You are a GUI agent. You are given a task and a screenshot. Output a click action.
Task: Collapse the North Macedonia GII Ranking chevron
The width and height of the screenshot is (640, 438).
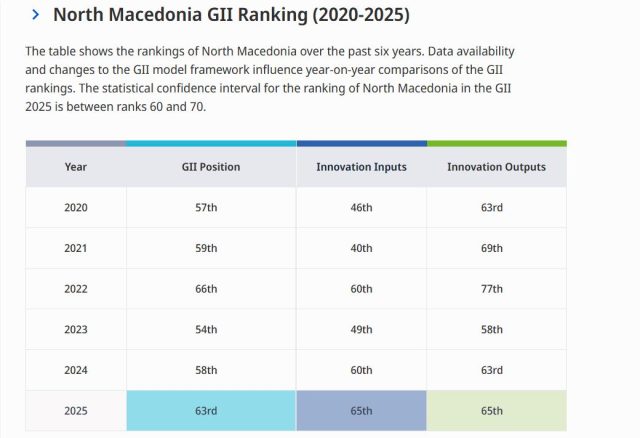coord(35,15)
